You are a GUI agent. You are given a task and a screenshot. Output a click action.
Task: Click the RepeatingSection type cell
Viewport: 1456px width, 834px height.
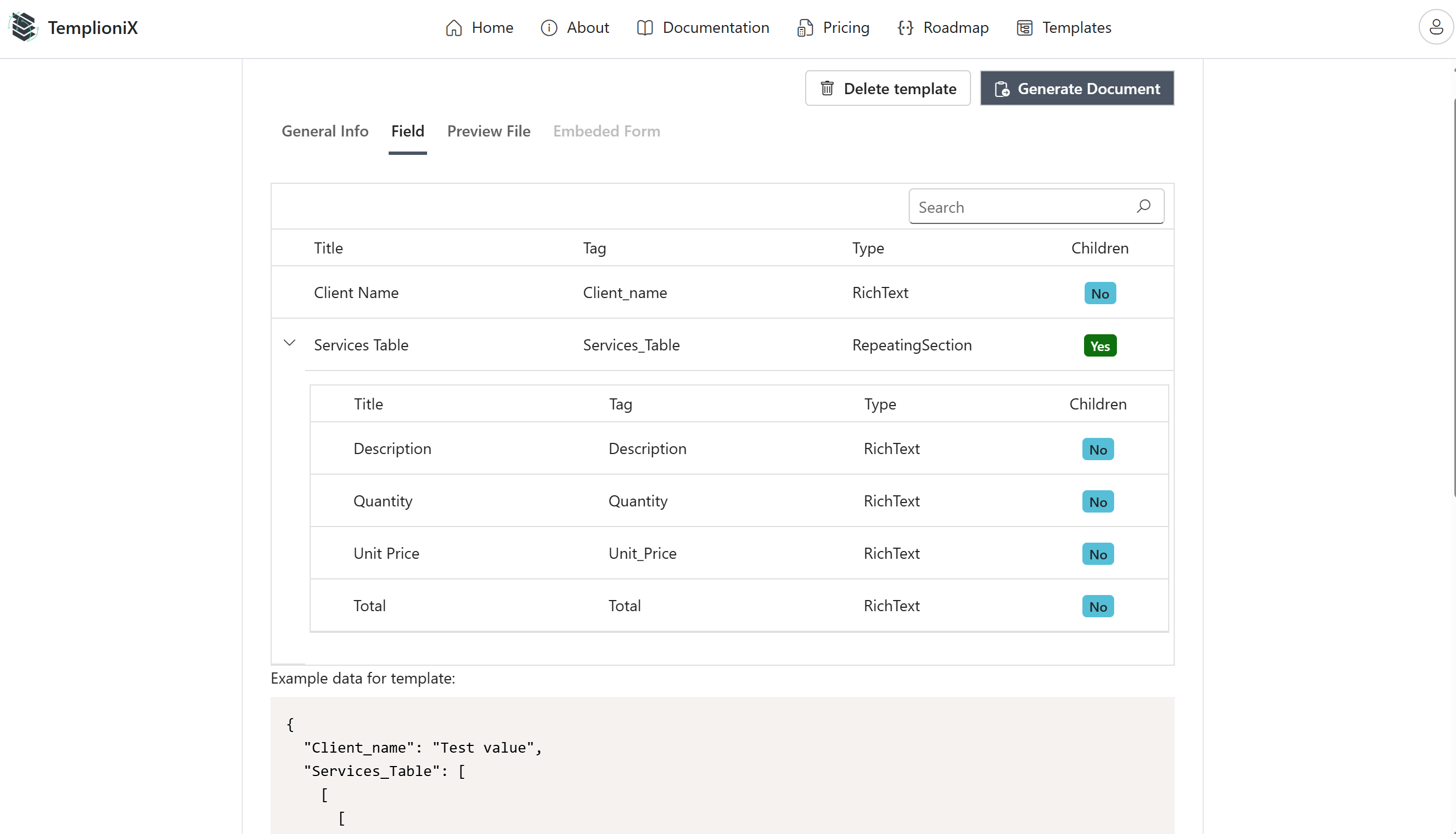tap(911, 345)
